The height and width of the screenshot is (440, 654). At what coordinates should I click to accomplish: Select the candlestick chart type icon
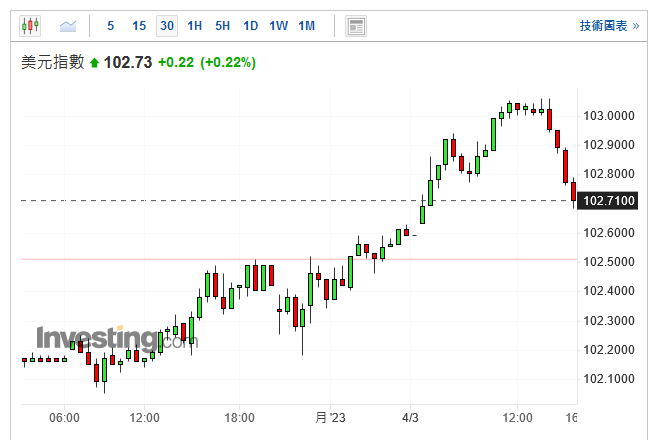[30, 26]
